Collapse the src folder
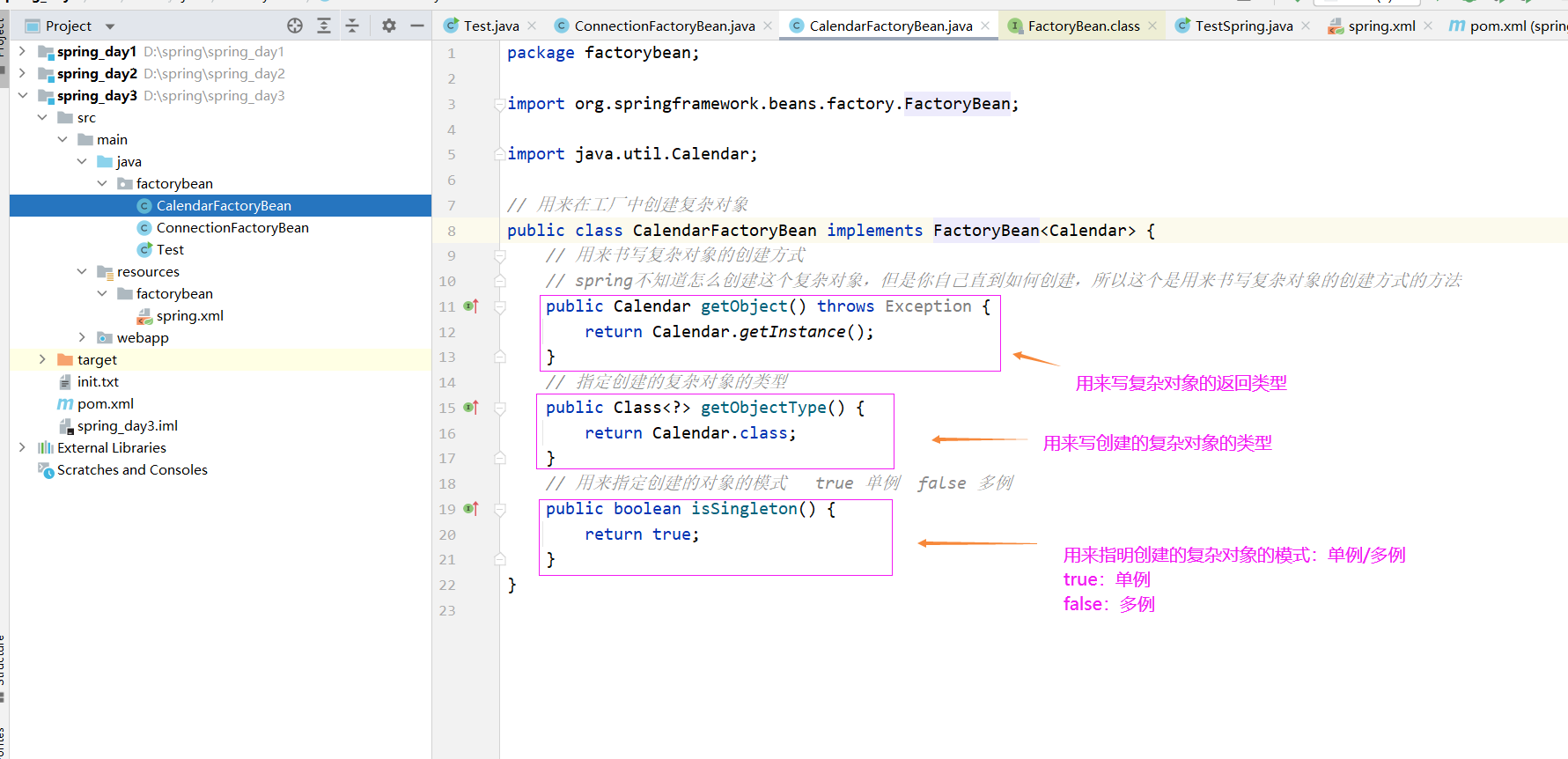 tap(42, 117)
